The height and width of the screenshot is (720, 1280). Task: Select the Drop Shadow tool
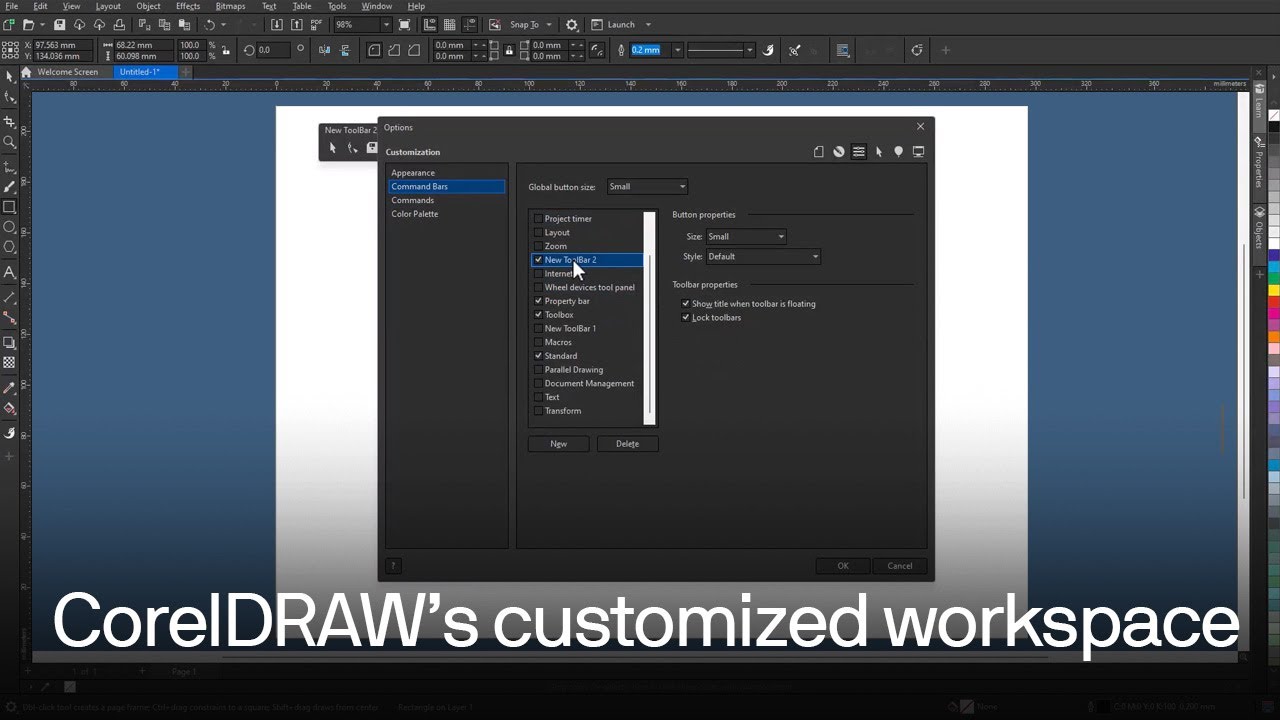[x=9, y=342]
